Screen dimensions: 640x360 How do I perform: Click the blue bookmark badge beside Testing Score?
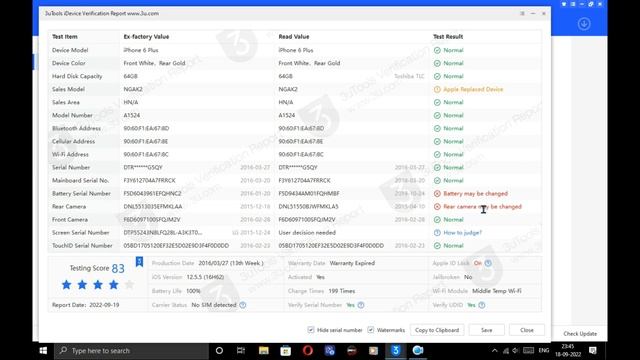pos(139,261)
